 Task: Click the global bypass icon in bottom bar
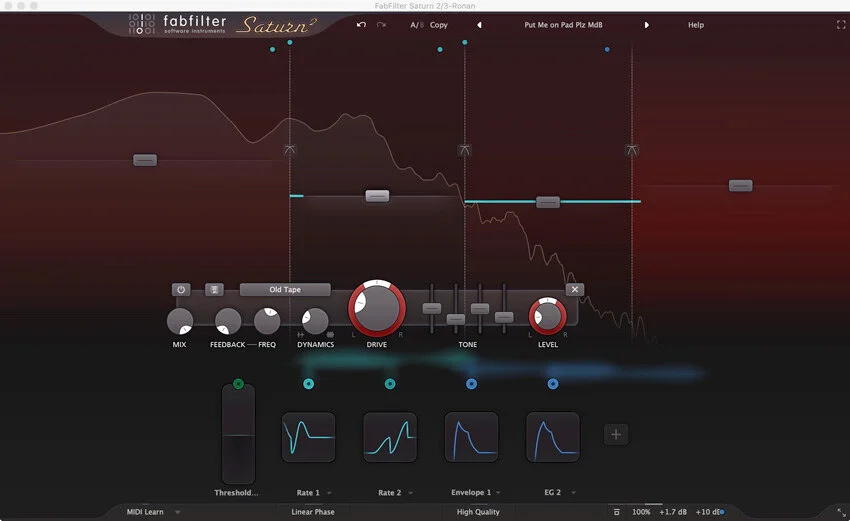[x=616, y=512]
